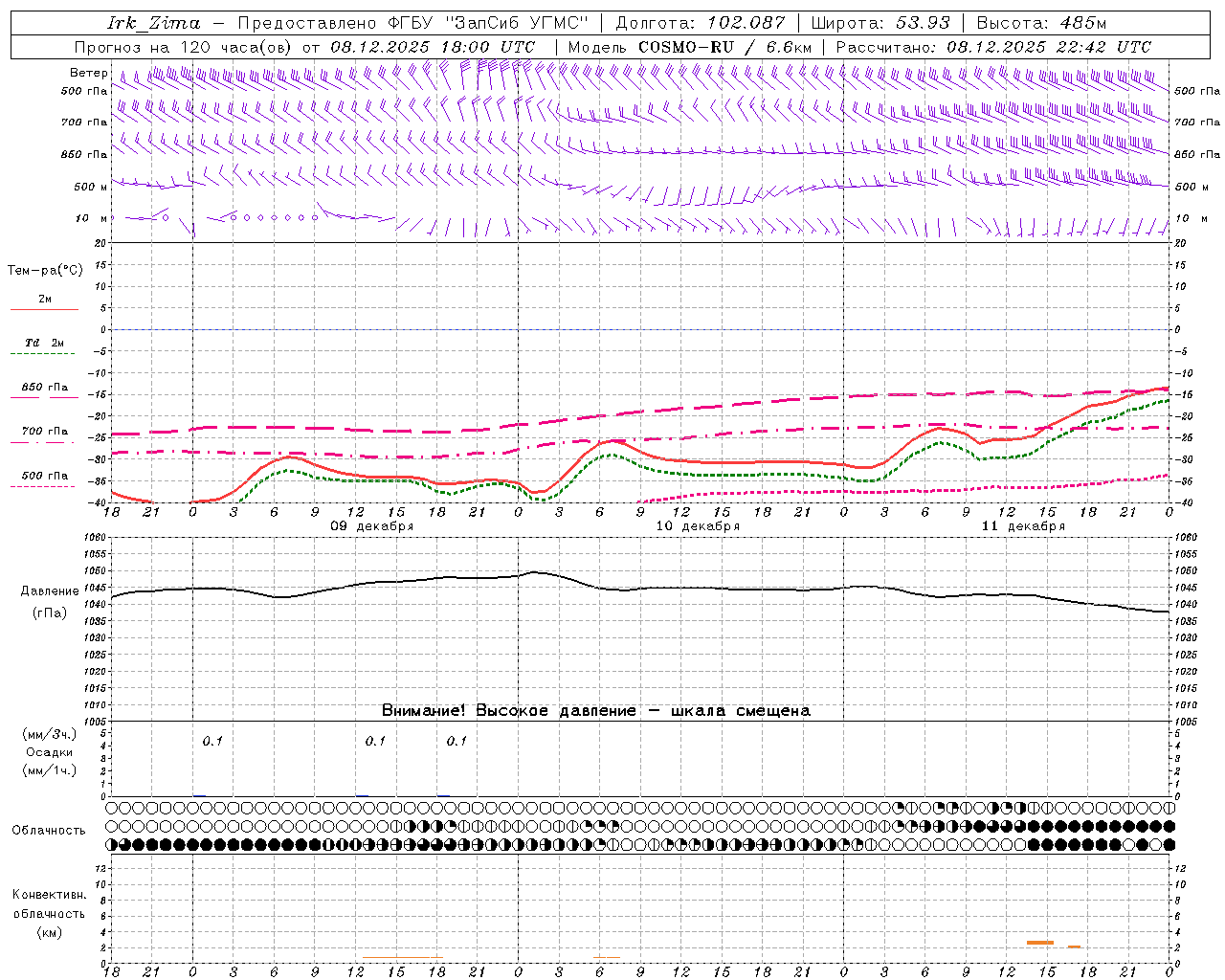Click the 'Конвективн.' convective cloud label

[49, 895]
